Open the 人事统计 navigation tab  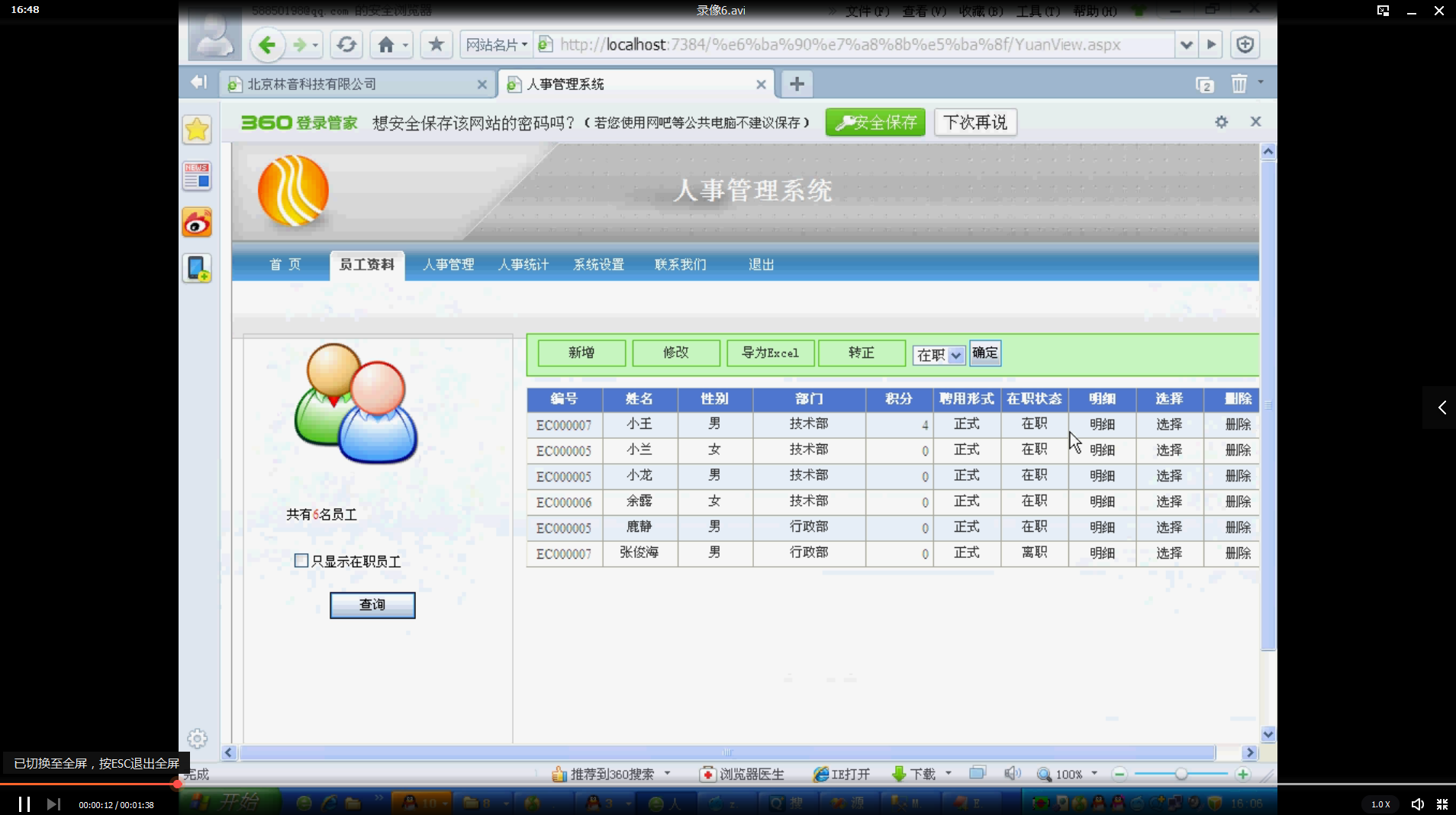(523, 265)
